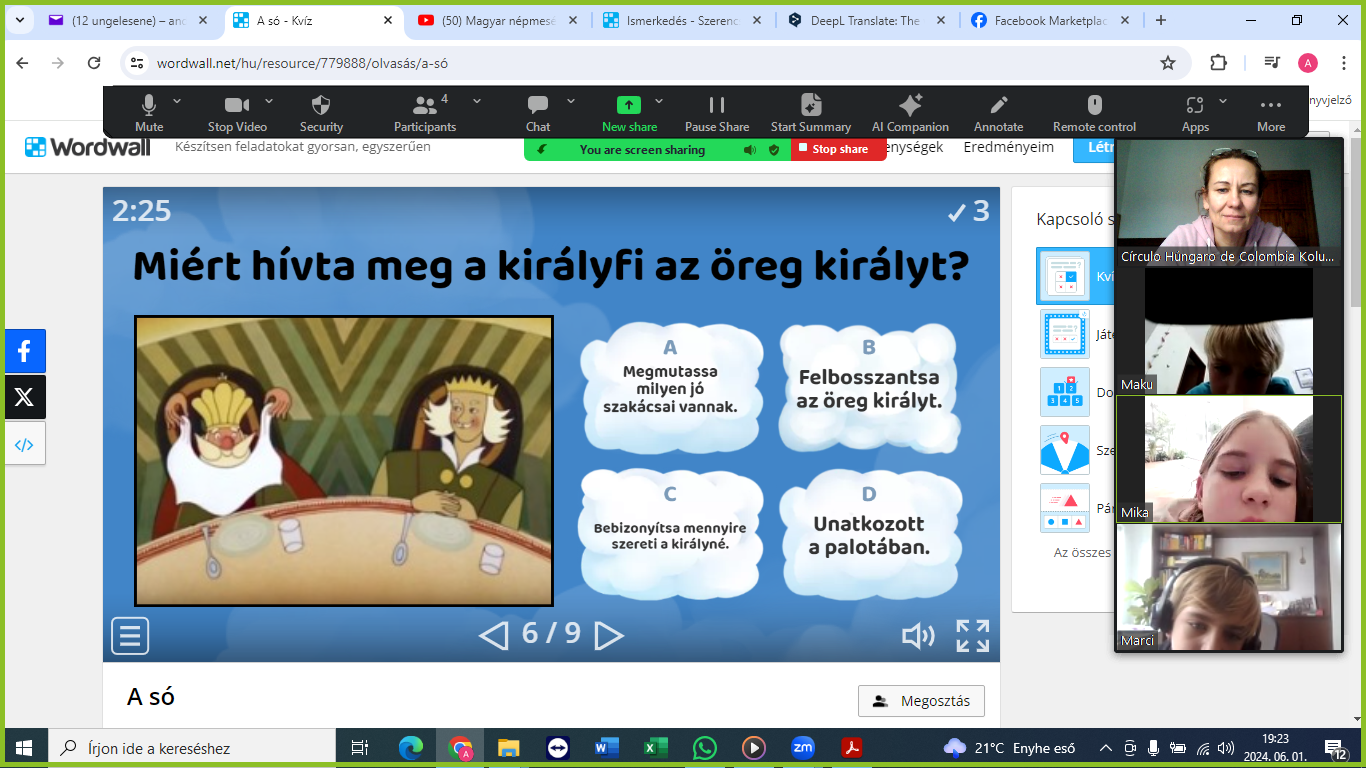Click the red Stop share button
The image size is (1366, 768).
click(x=839, y=149)
